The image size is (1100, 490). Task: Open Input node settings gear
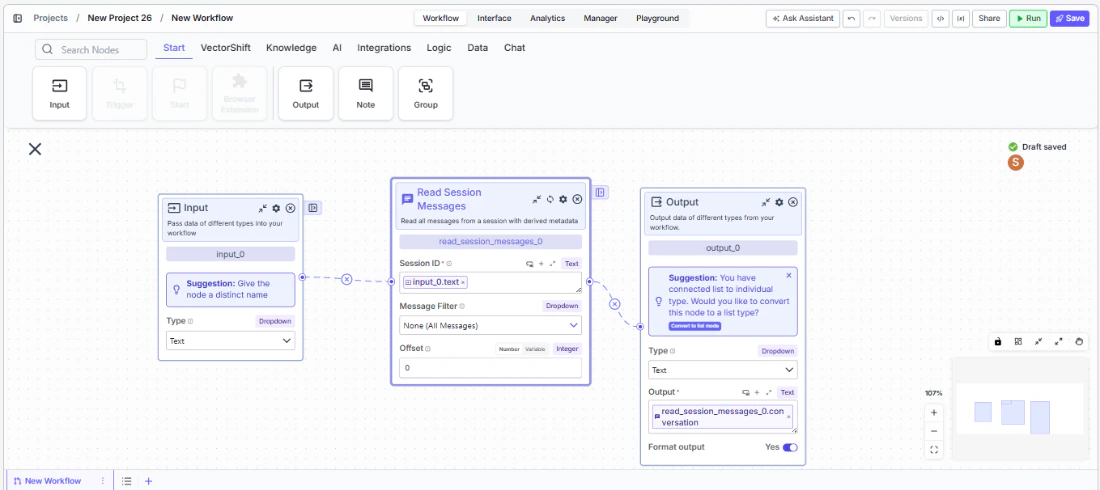276,208
